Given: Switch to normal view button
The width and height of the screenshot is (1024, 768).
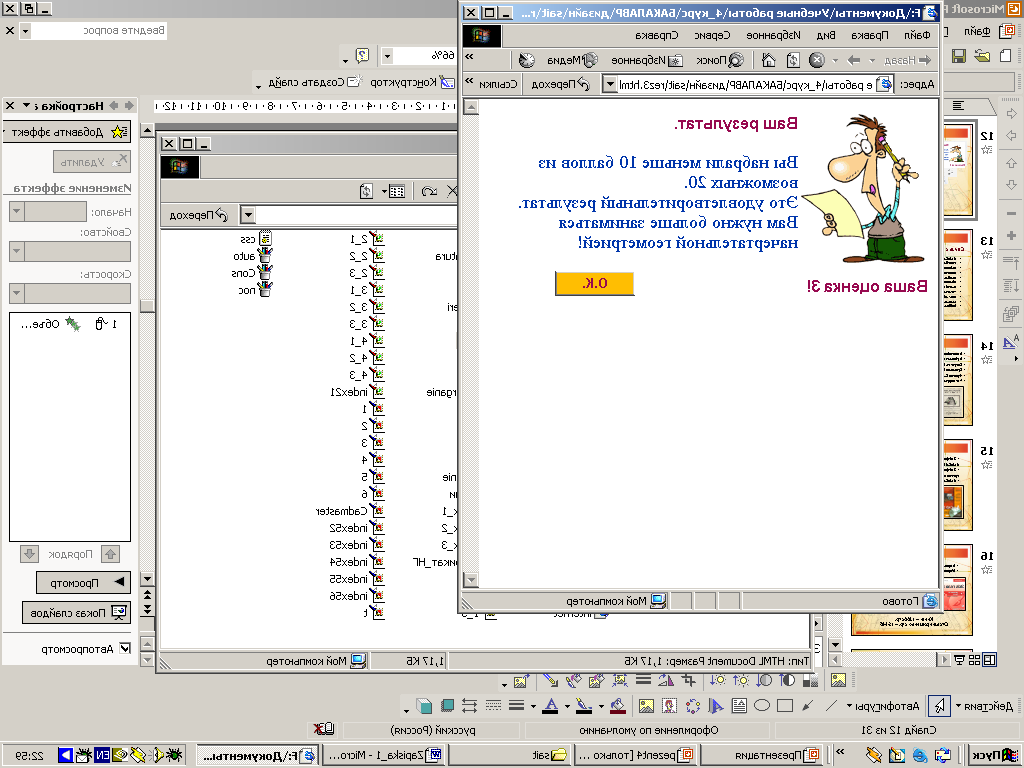Looking at the screenshot, I should pos(989,660).
